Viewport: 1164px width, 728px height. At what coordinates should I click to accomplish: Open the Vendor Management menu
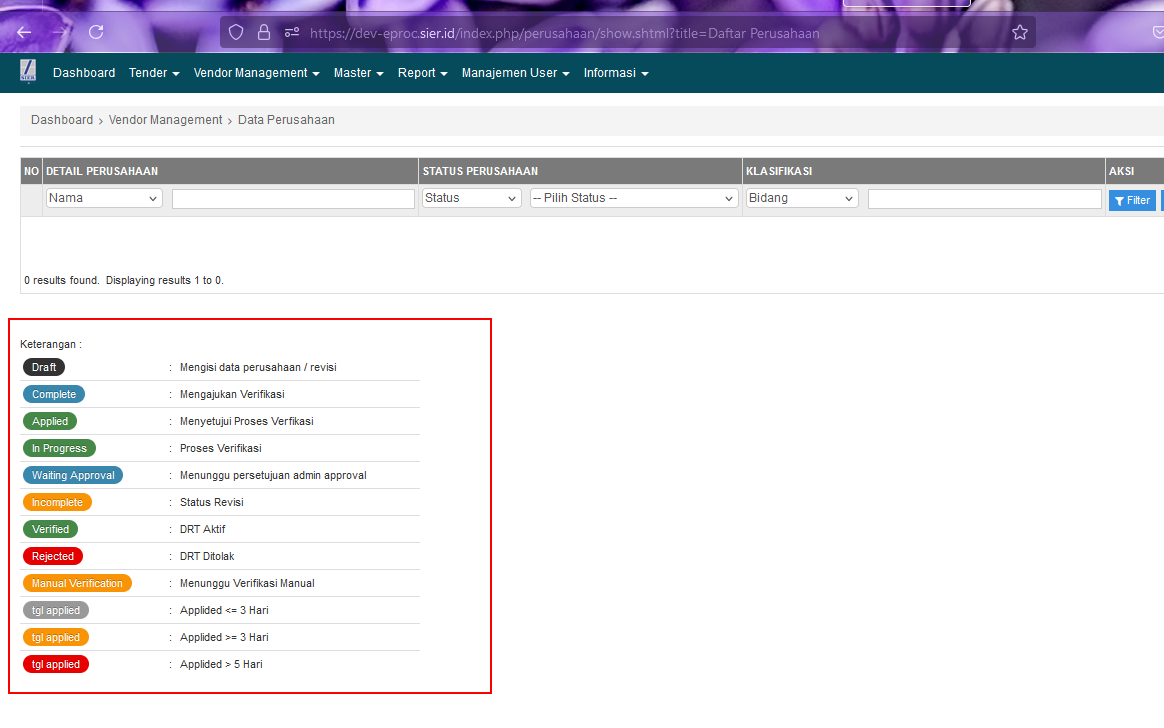[x=256, y=73]
